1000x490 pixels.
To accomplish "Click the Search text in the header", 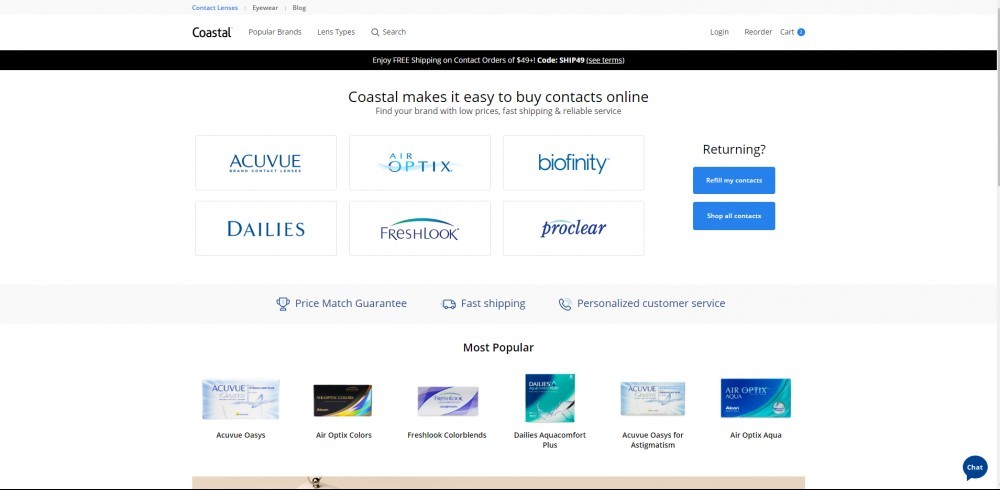I will tap(394, 32).
